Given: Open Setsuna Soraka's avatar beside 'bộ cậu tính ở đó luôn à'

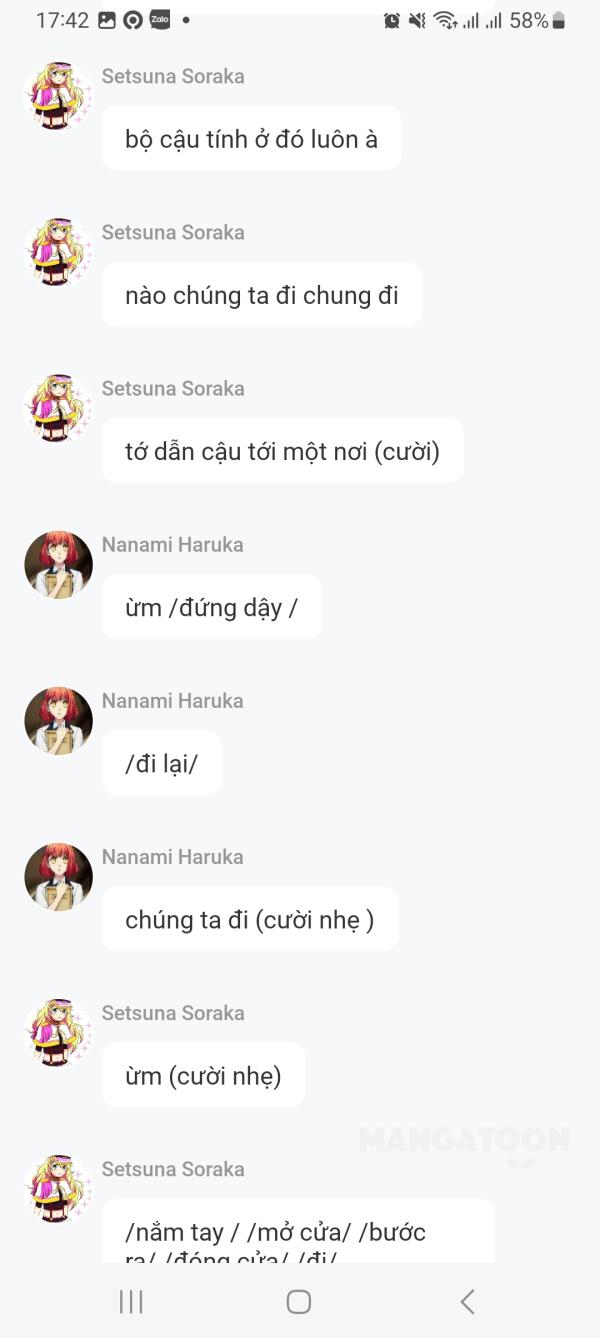Looking at the screenshot, I should 58,96.
